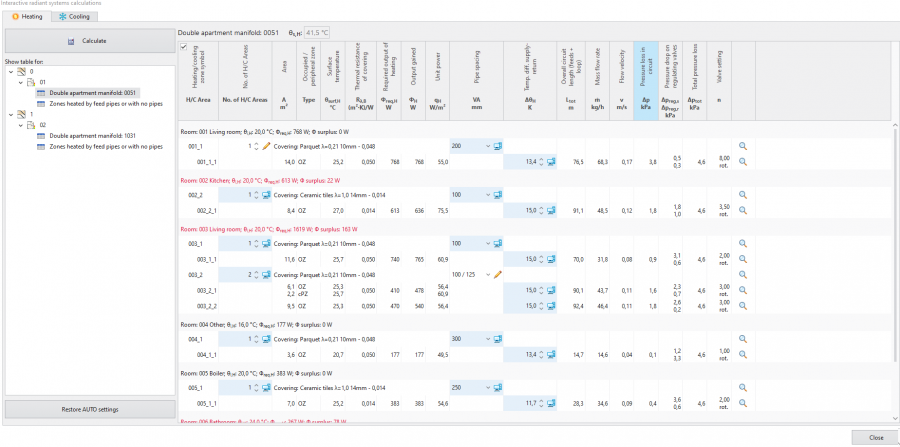Click the table's vertical scrollbar
This screenshot has width=900, height=447.
pyautogui.click(x=894, y=250)
